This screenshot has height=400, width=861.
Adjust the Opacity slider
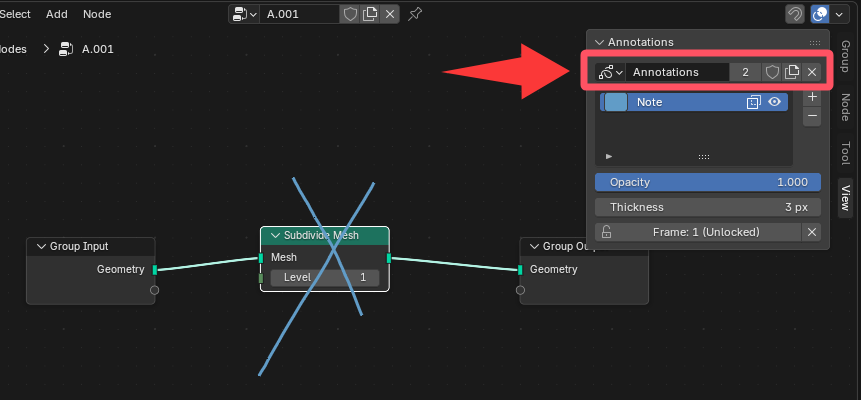pyautogui.click(x=708, y=182)
